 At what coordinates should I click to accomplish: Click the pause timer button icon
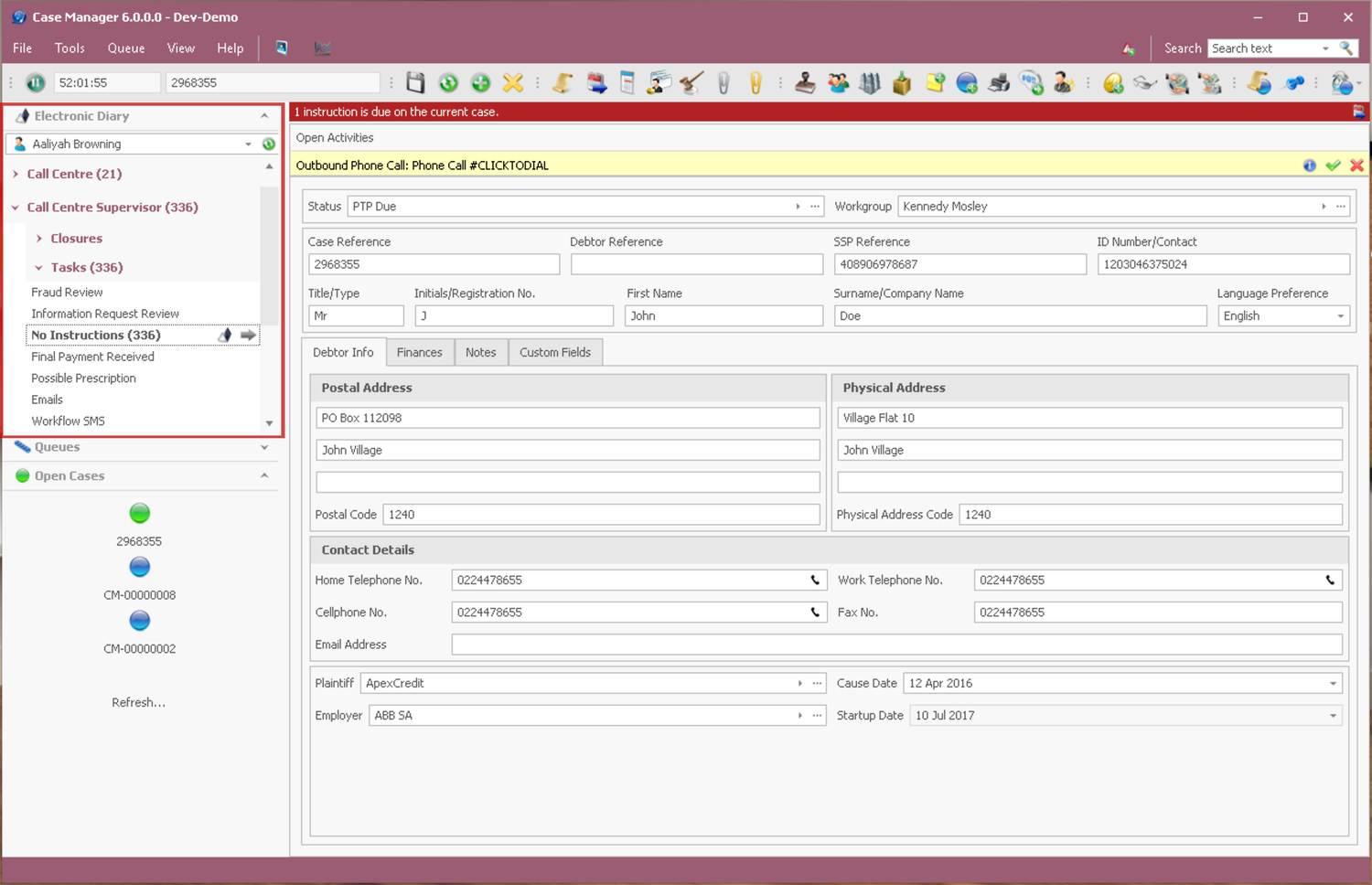point(35,83)
